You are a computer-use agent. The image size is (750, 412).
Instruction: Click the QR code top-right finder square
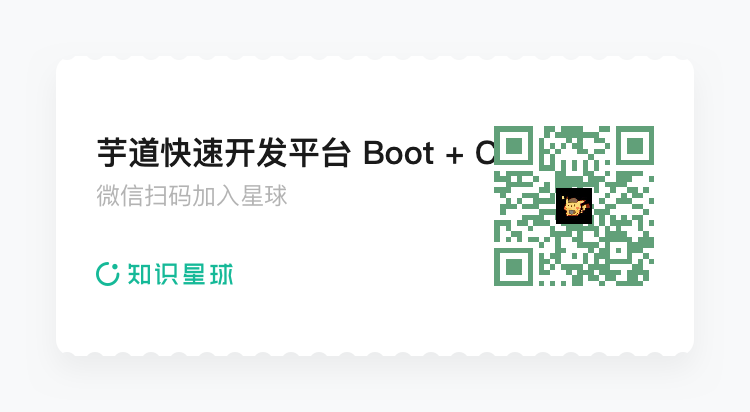(x=634, y=145)
